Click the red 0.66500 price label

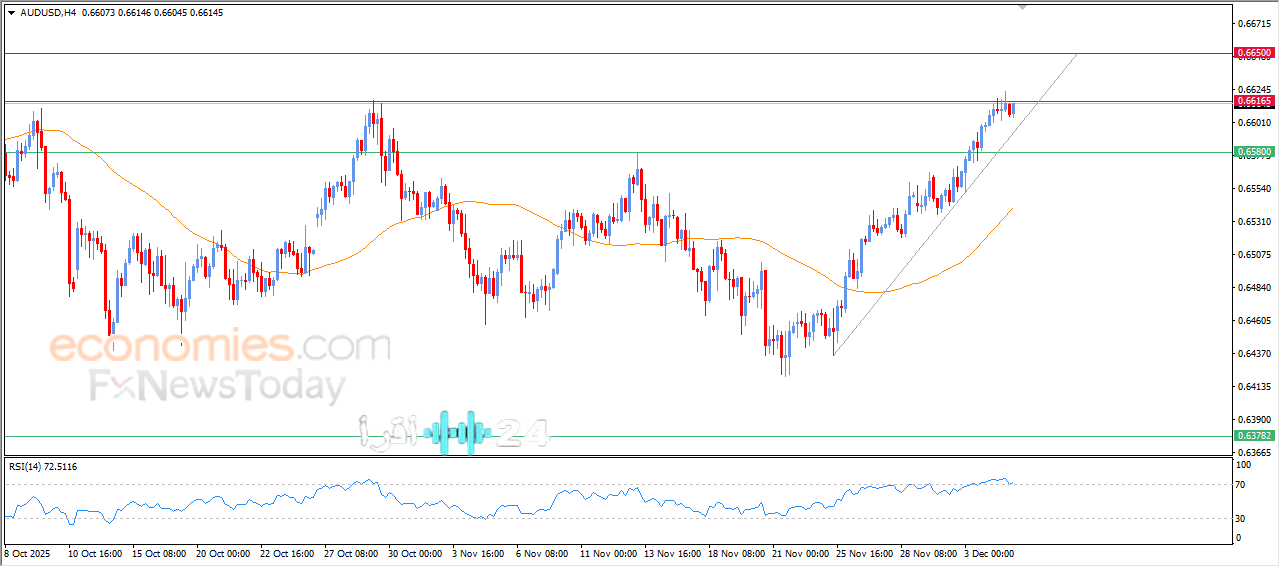[1254, 52]
